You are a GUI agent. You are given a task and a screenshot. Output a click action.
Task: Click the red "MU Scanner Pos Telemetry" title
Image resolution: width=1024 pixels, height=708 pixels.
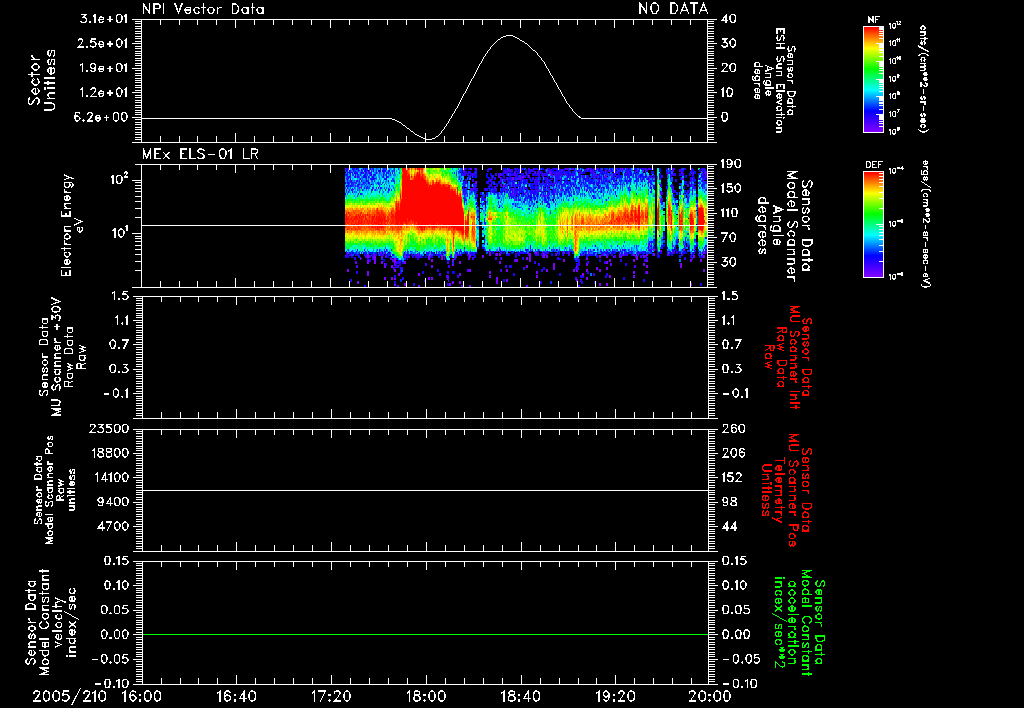point(787,490)
